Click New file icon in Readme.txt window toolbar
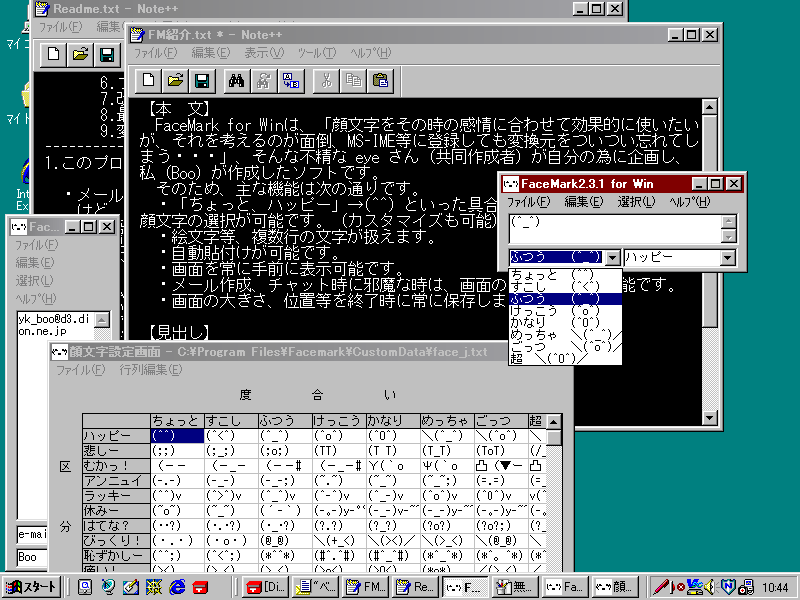This screenshot has width=800, height=600. point(53,54)
